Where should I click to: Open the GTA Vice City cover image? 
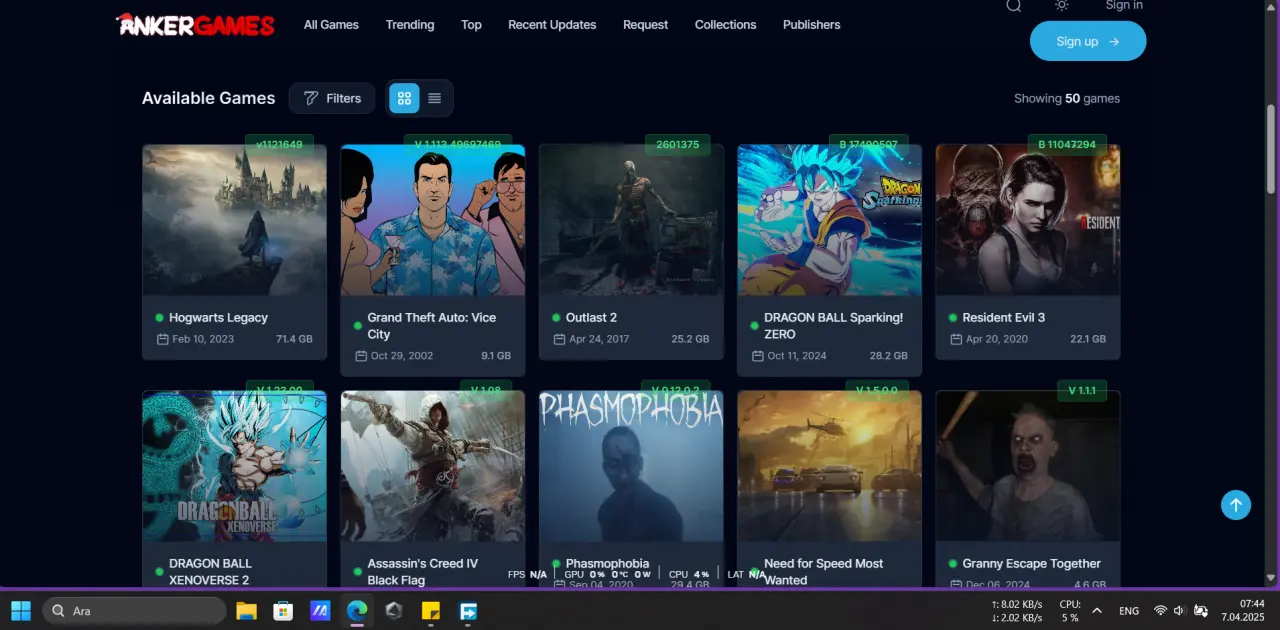point(432,220)
